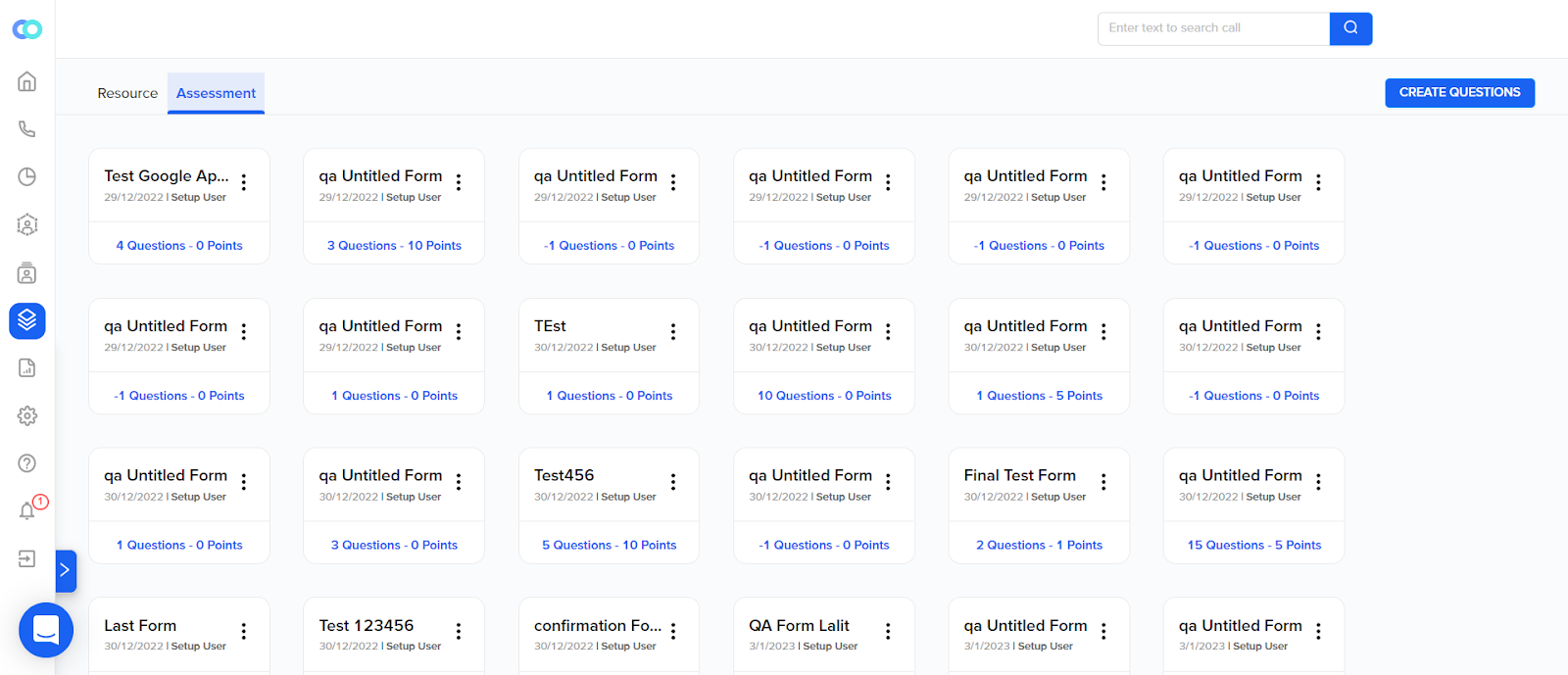The height and width of the screenshot is (675, 1568).
Task: Switch to the Resource tab
Action: coord(127,93)
